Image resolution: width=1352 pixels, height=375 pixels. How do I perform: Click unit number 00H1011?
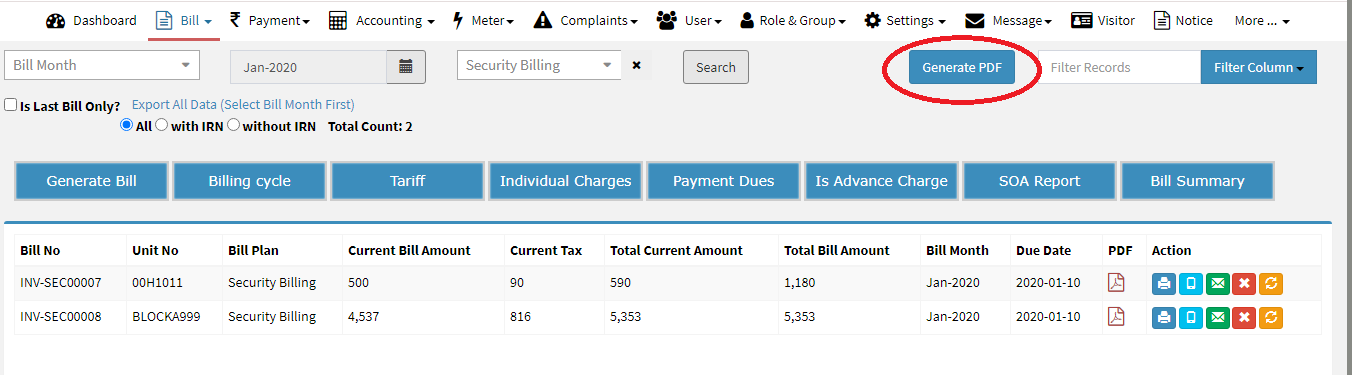tap(157, 283)
